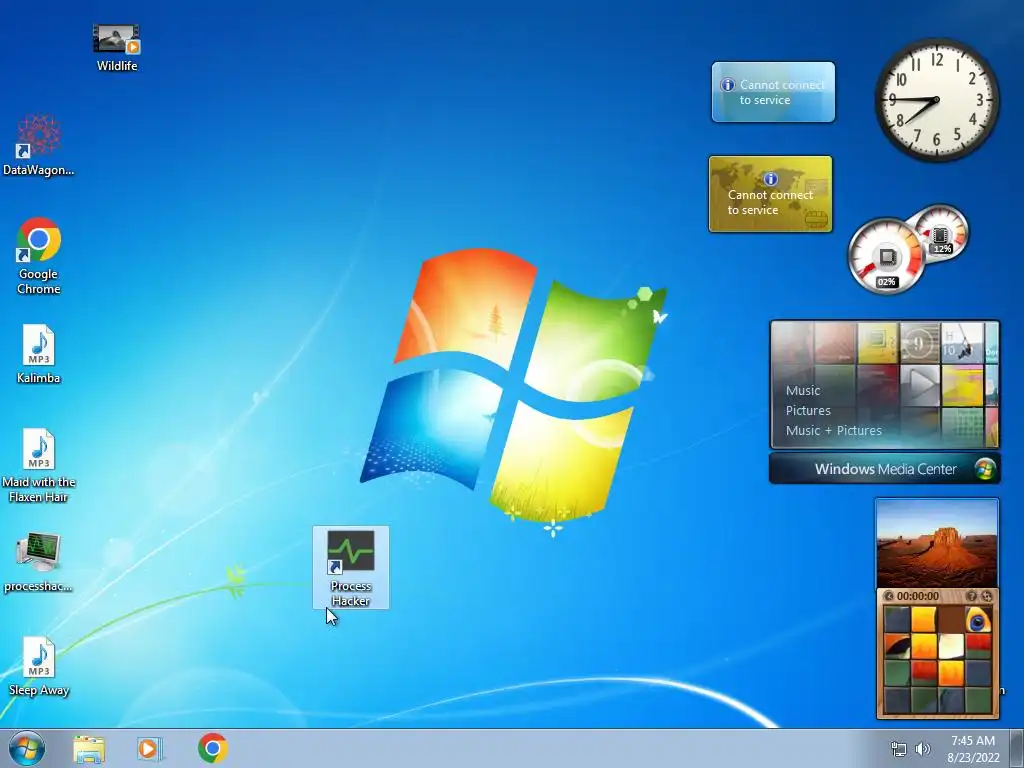This screenshot has height=768, width=1024.
Task: Click the network tray icon
Action: 899,749
